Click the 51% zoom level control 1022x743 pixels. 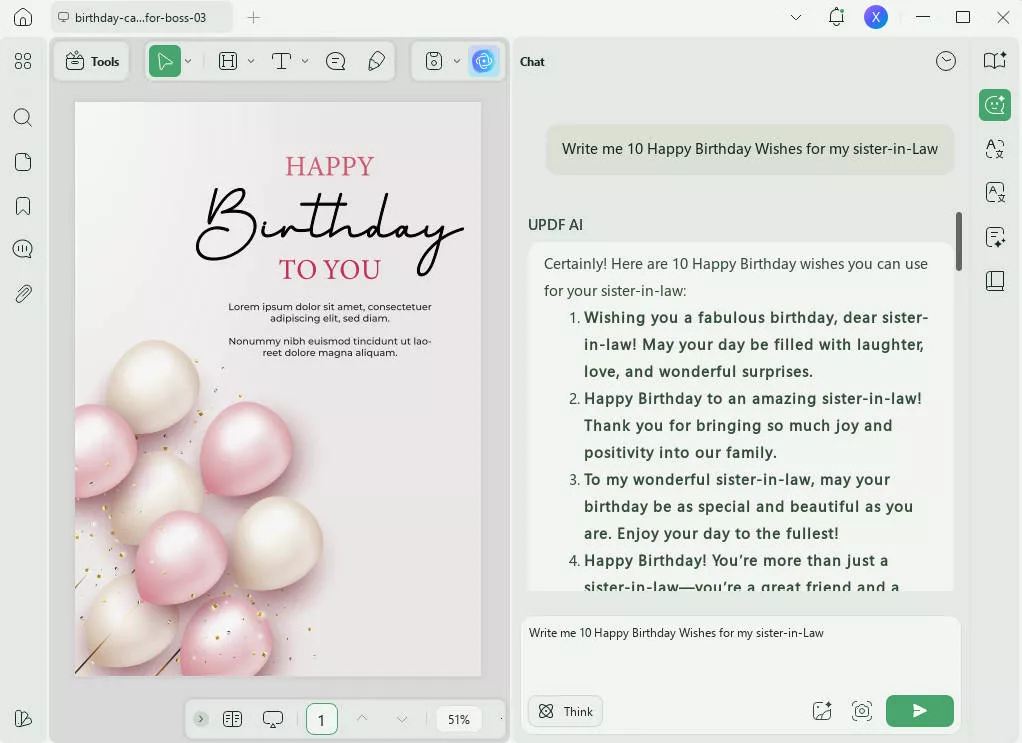[x=458, y=719]
